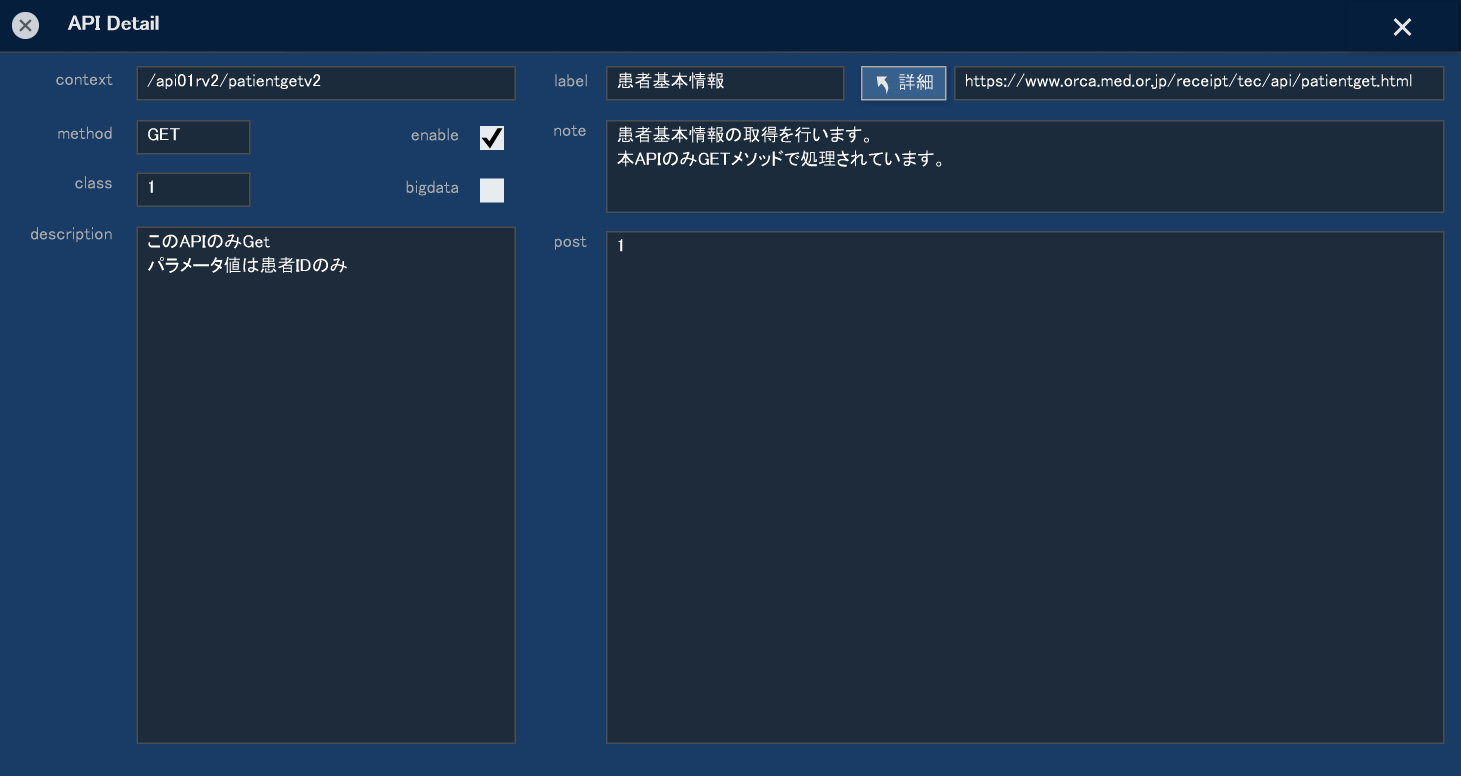This screenshot has width=1461, height=776.
Task: Close the dialog with the white X
Action: tap(1402, 27)
